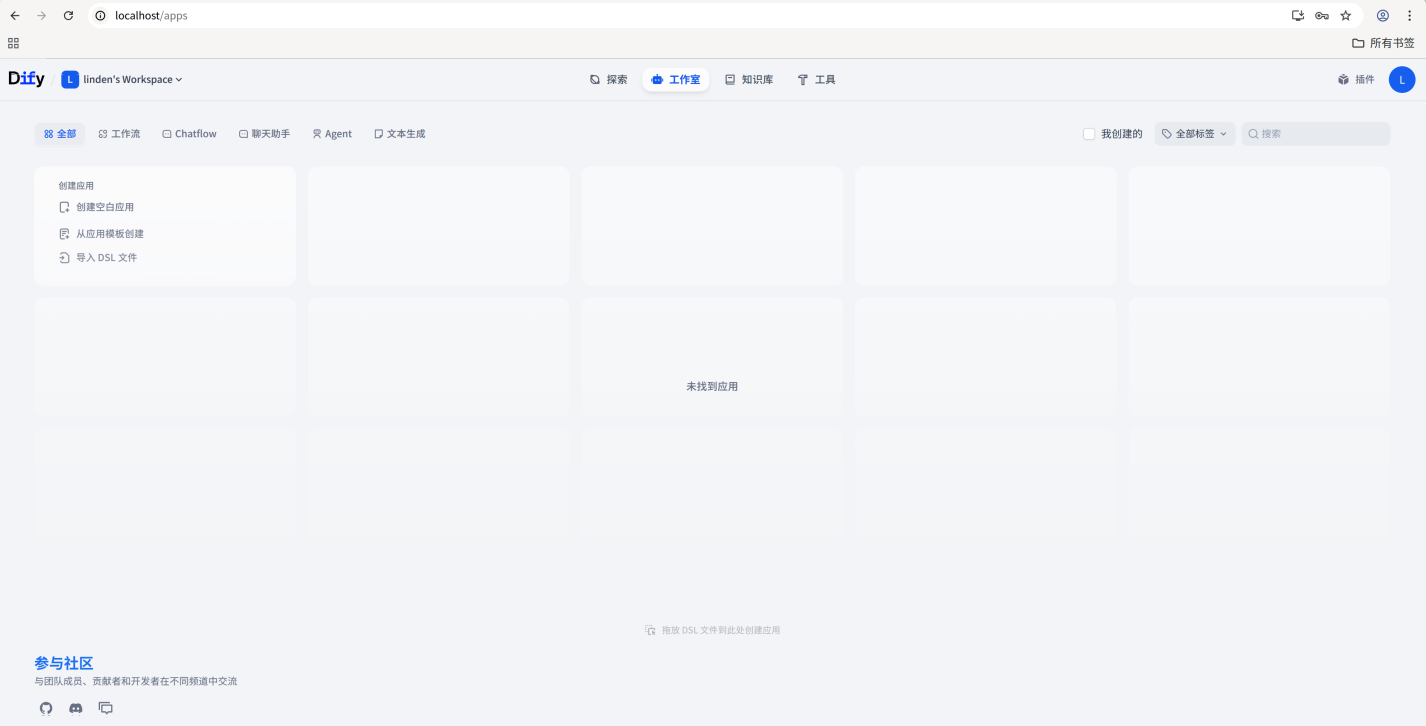1426x726 pixels.
Task: Open the browser apps grid shortcut
Action: [x=13, y=43]
